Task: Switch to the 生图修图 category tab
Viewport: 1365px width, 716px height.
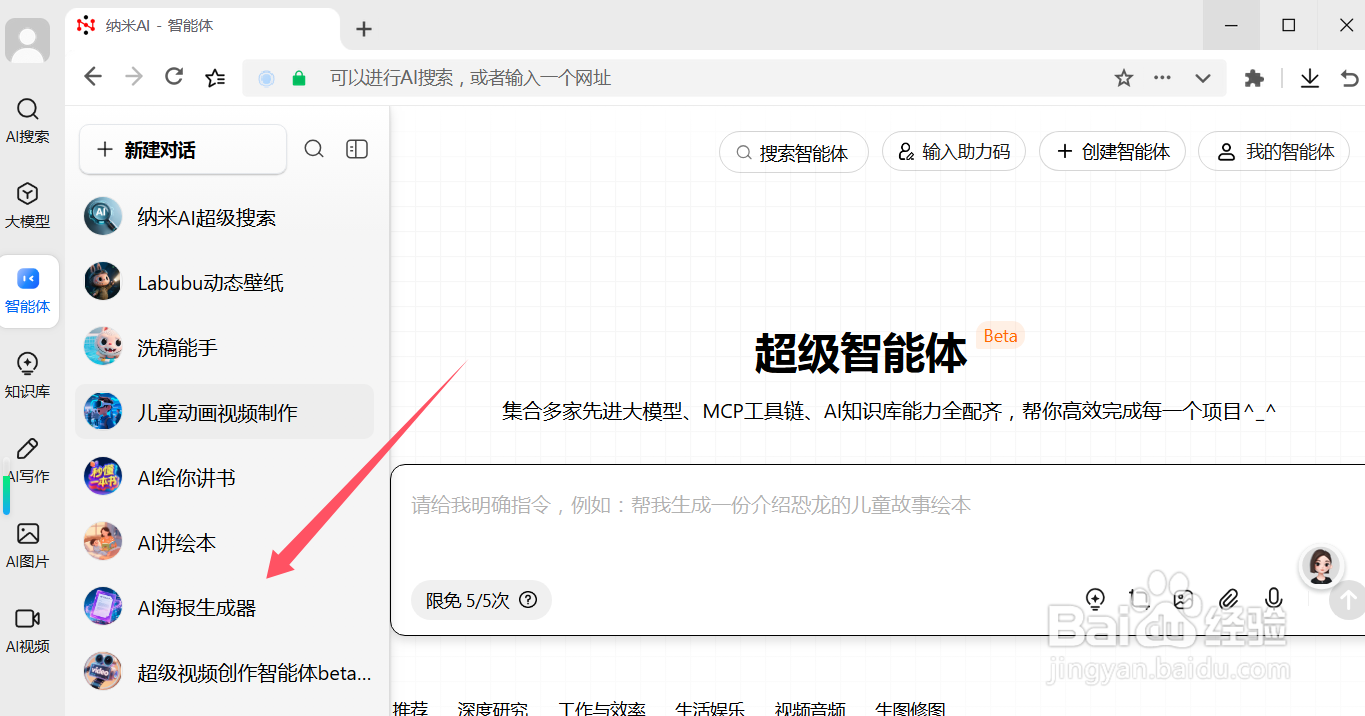Action: point(911,708)
